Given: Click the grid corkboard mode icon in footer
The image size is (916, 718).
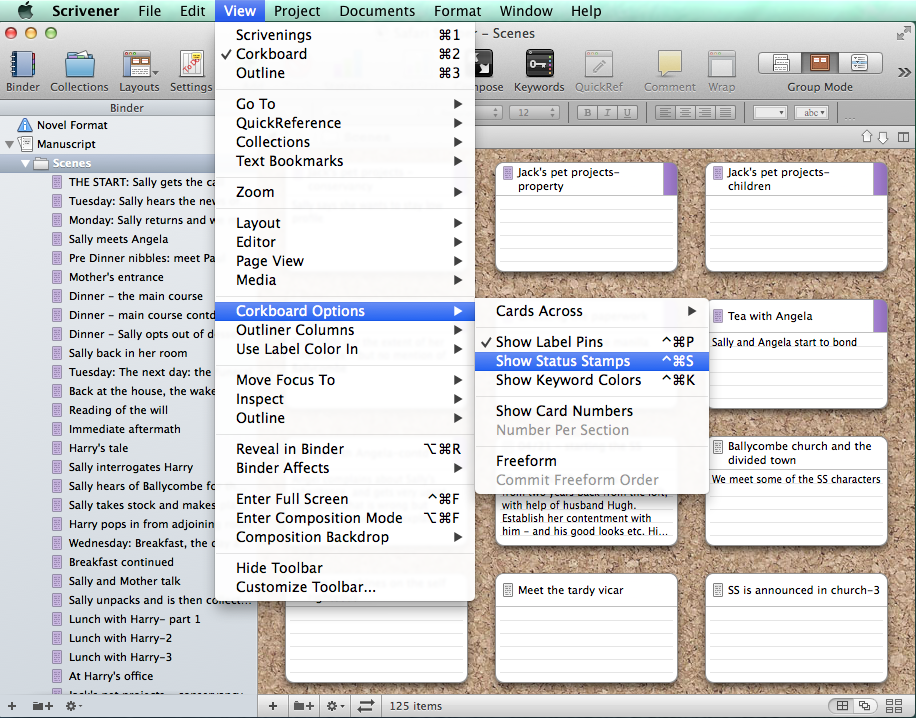Looking at the screenshot, I should click(842, 706).
